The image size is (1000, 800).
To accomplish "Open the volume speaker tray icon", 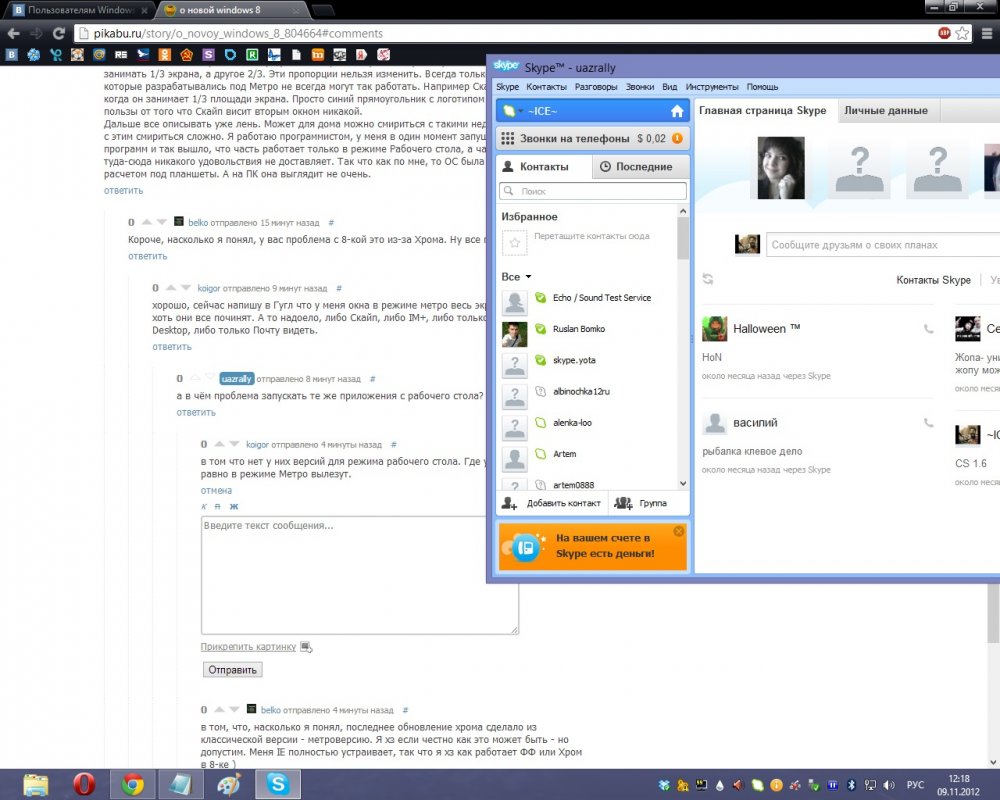I will click(x=889, y=785).
